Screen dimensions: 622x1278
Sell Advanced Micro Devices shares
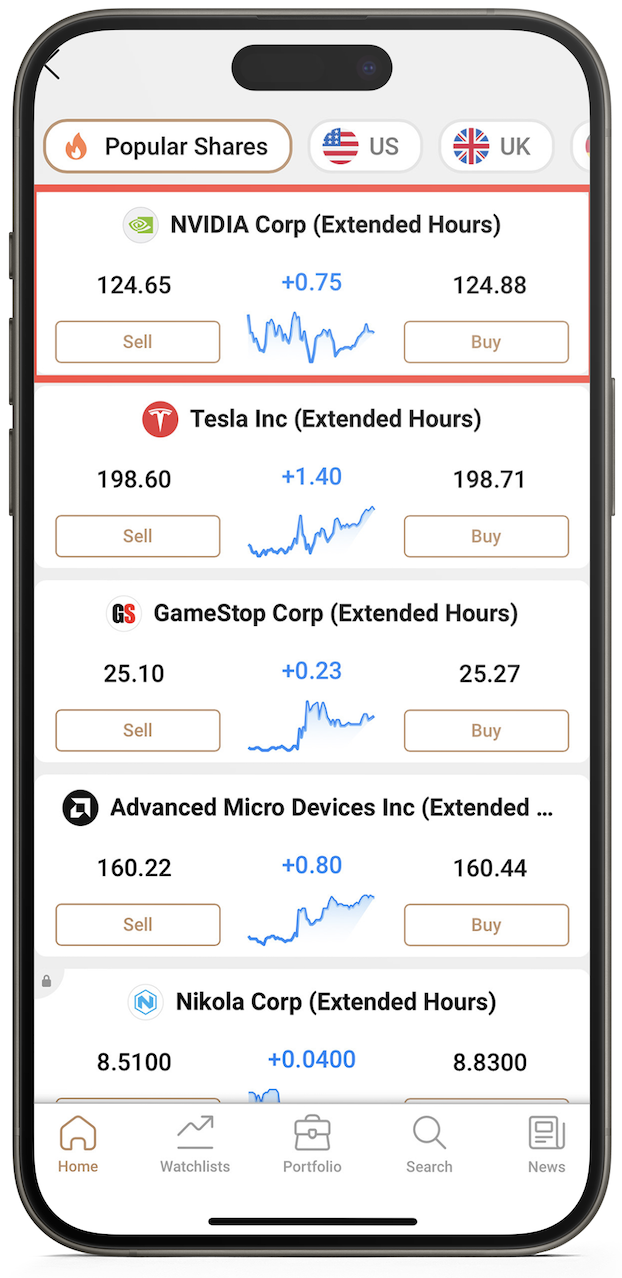137,924
